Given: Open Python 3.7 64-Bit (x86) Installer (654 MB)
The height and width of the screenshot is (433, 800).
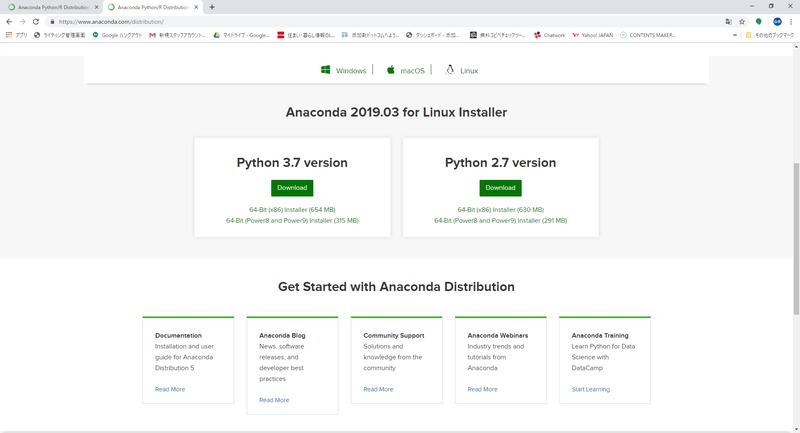Looking at the screenshot, I should click(292, 210).
